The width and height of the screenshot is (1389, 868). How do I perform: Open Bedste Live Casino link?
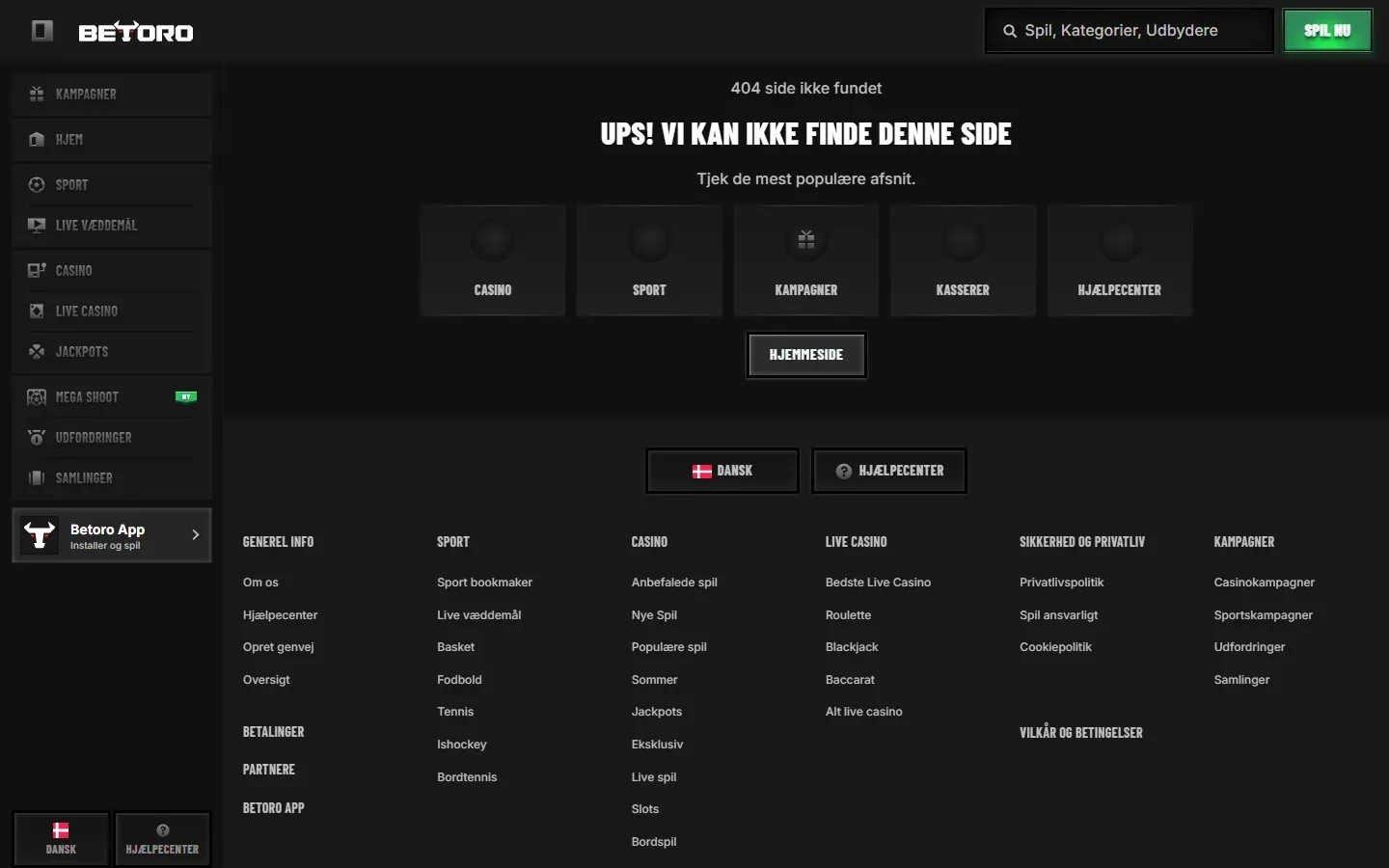click(878, 583)
